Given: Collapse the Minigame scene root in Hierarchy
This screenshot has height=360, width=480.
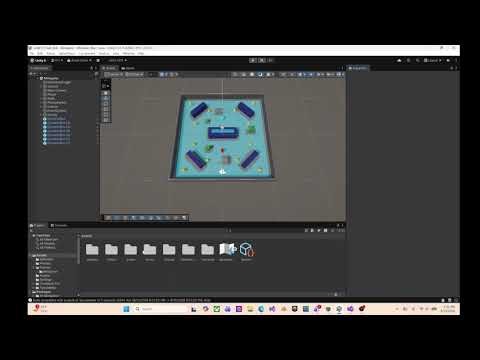Looking at the screenshot, I should point(38,78).
